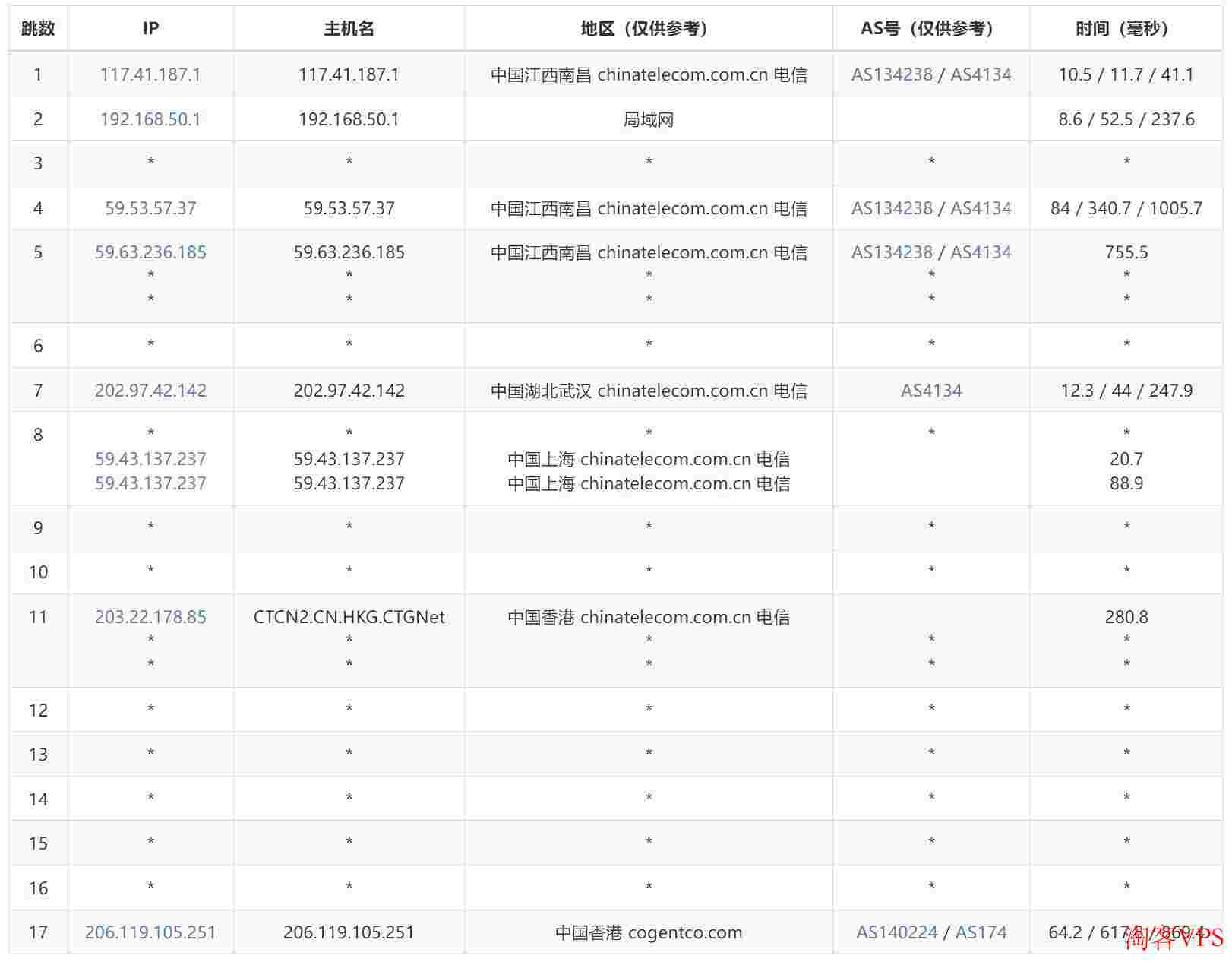Click time 10.5 / 11.7 / 41.1

[x=1126, y=74]
